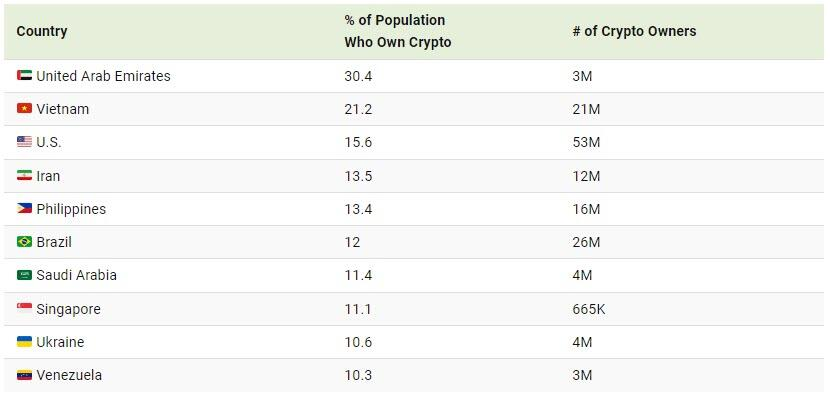This screenshot has width=830, height=404.
Task: Select the United Arab Emirates country name
Action: click(103, 76)
